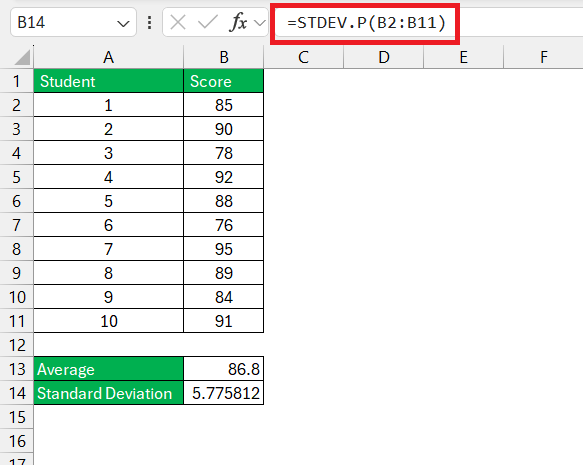Click the Name Box showing B14
Image resolution: width=583 pixels, height=465 pixels.
73,23
